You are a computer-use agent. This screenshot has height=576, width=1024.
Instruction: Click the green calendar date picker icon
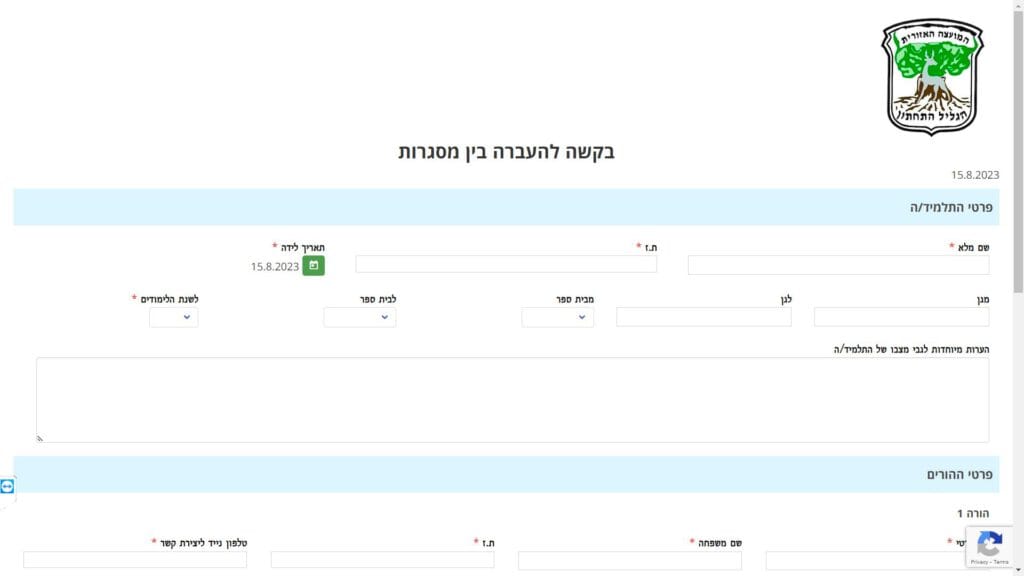click(313, 266)
